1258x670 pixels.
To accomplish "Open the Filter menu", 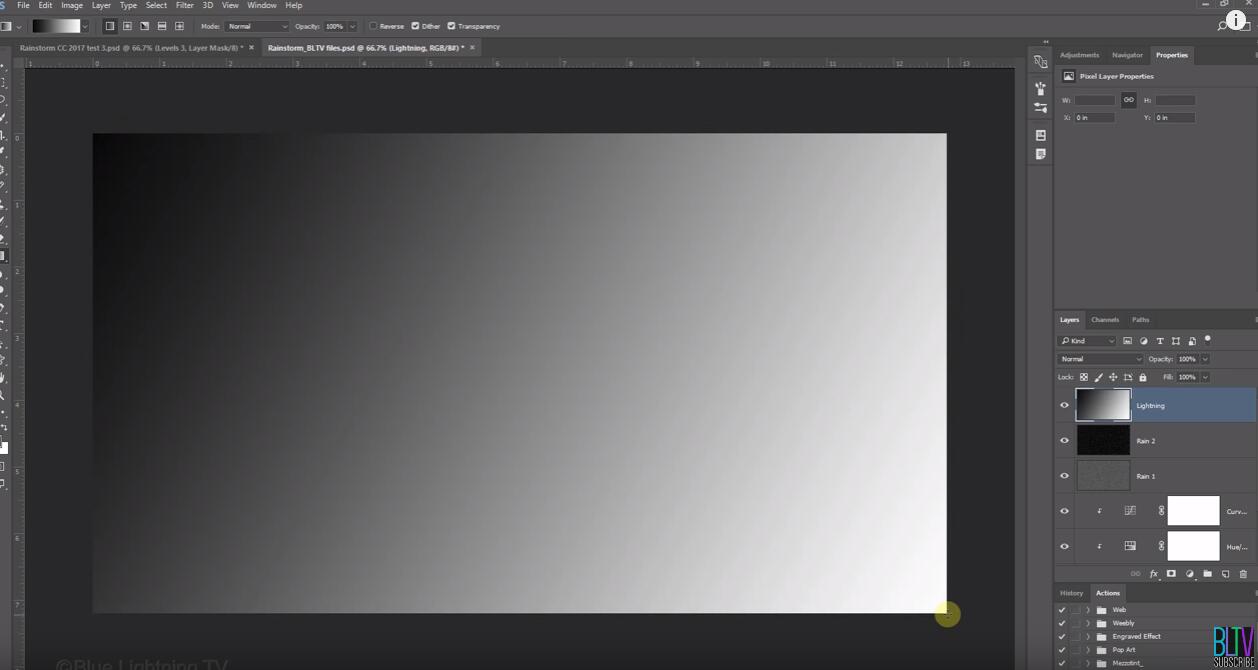I will coord(184,5).
